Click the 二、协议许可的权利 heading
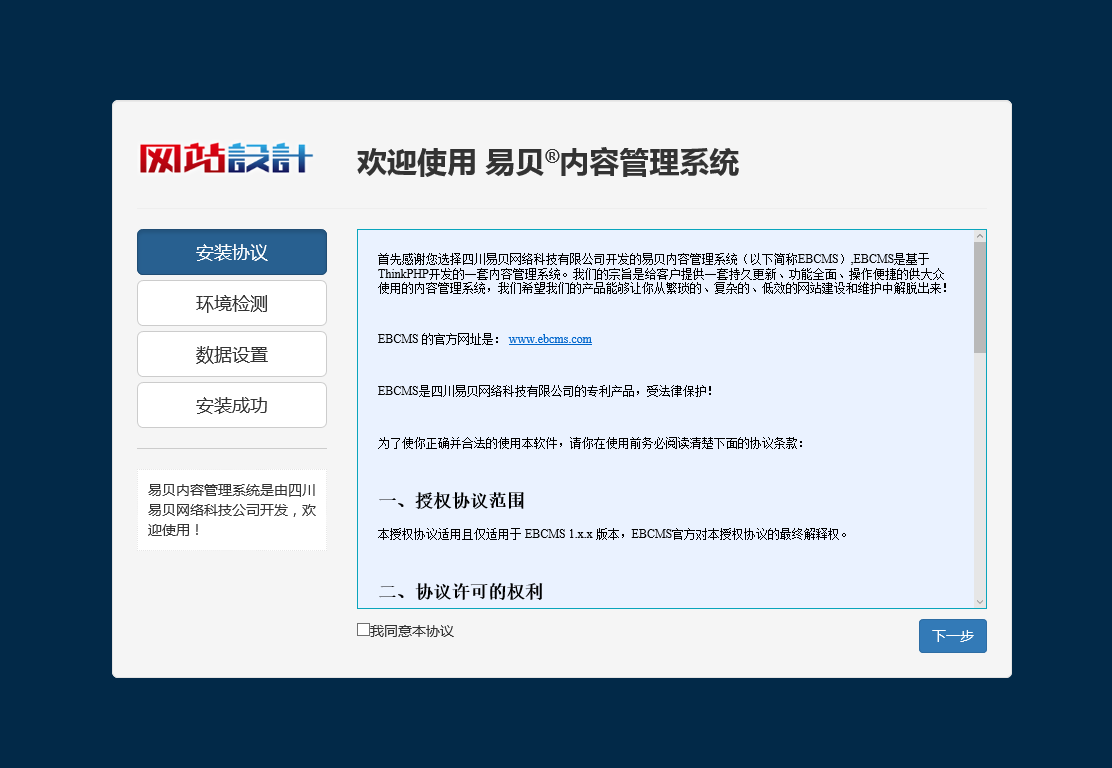 pos(460,591)
